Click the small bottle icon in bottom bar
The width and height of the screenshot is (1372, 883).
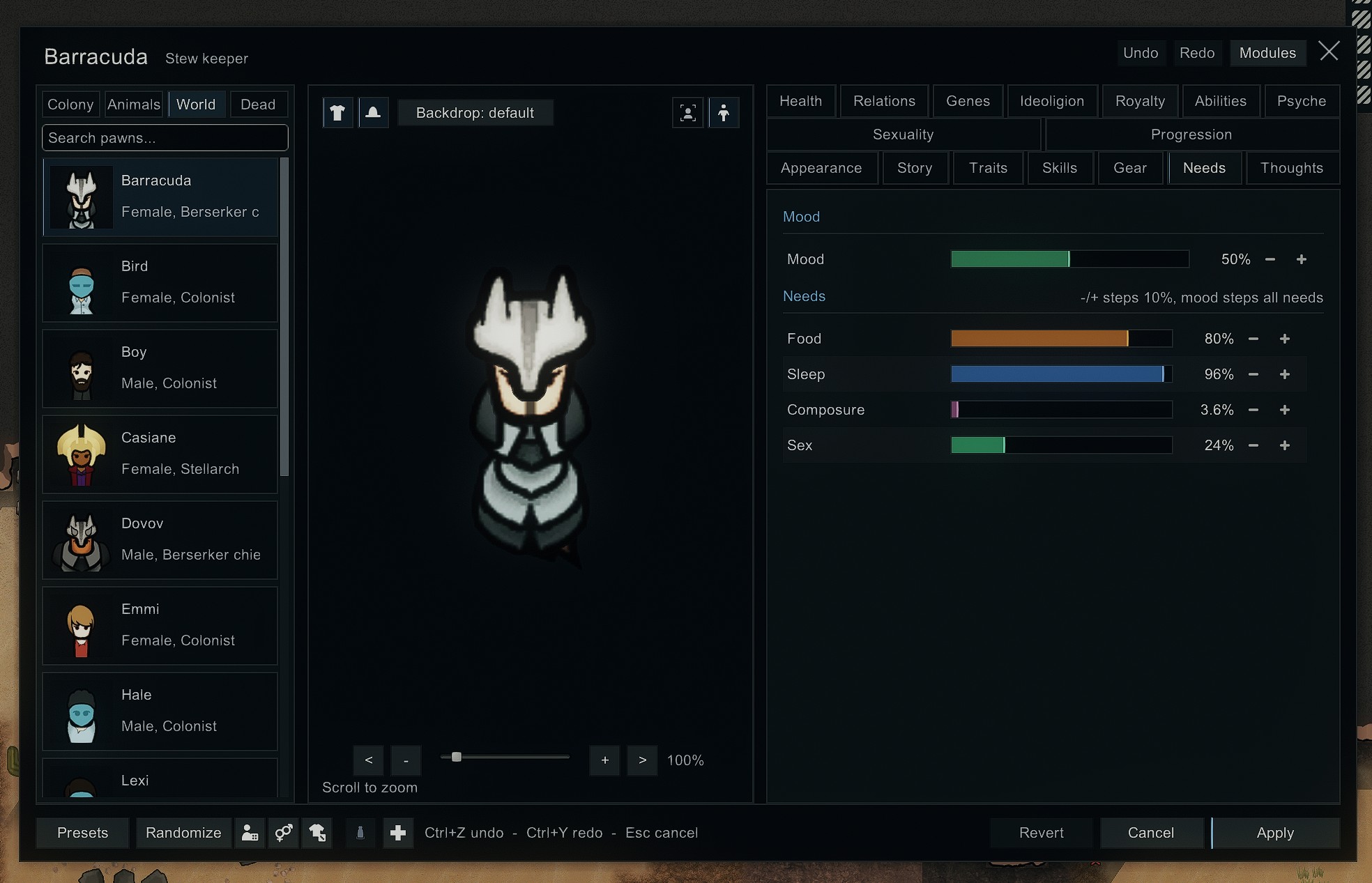coord(360,833)
